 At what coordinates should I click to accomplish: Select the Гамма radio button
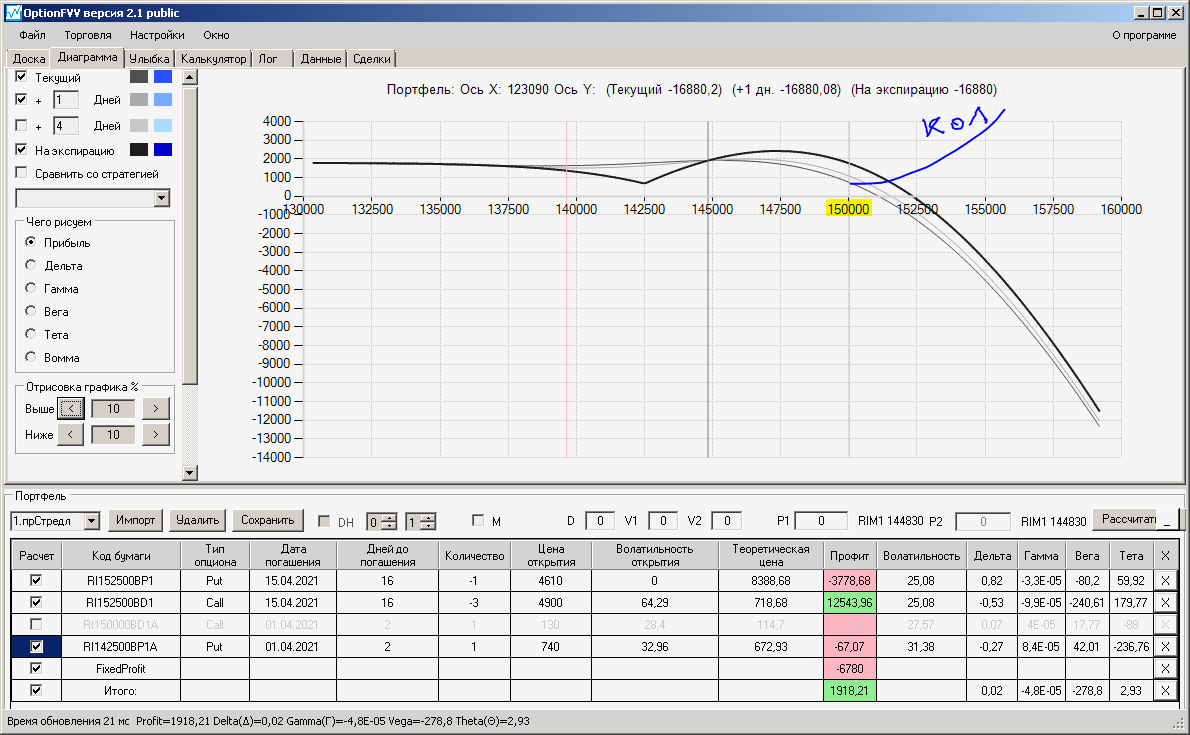(x=30, y=288)
